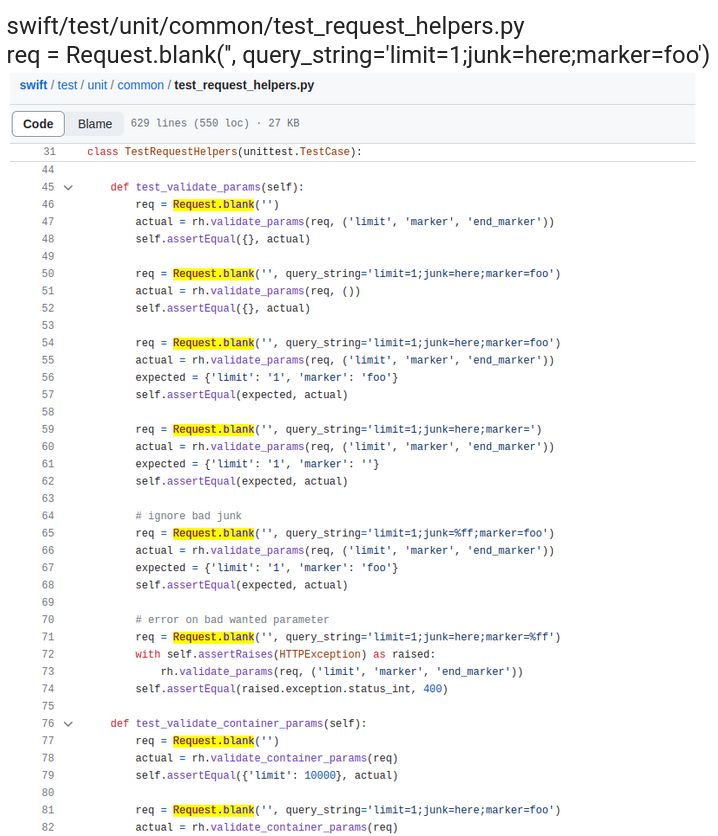Click query_string on line 71
This screenshot has height=836, width=718.
click(x=323, y=637)
